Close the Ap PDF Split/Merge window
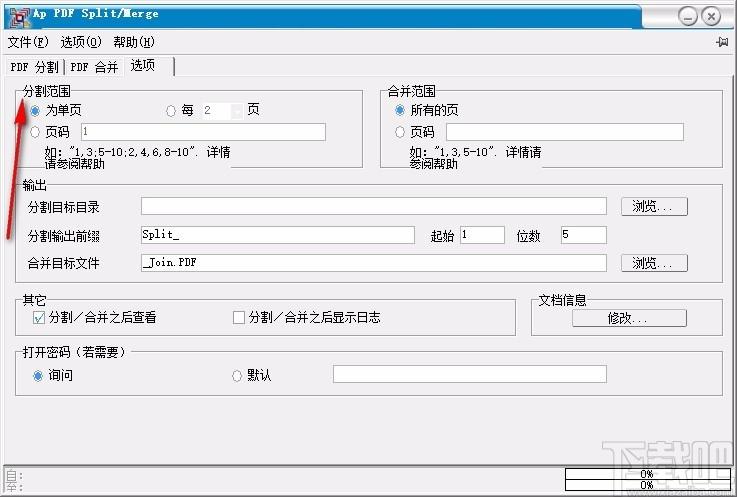Image resolution: width=737 pixels, height=497 pixels. (x=712, y=17)
